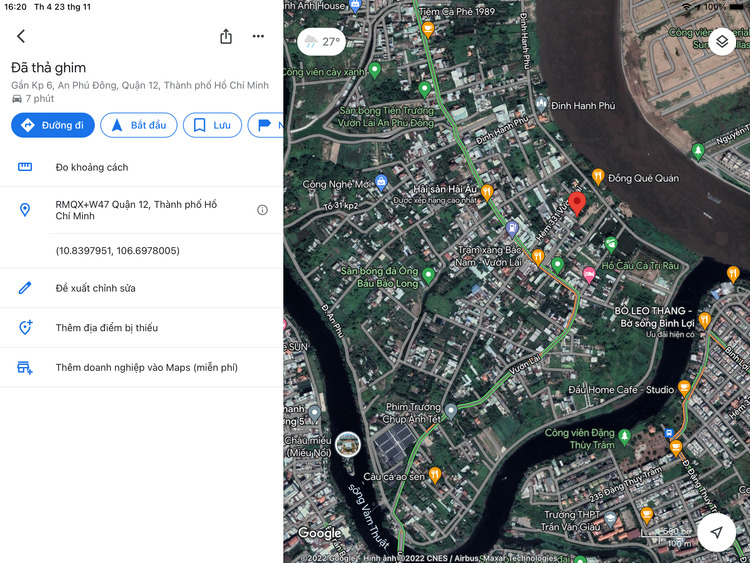Tap Sân bóng đá Ông Bầu Bảo Long marker
The height and width of the screenshot is (563, 750).
[x=429, y=275]
